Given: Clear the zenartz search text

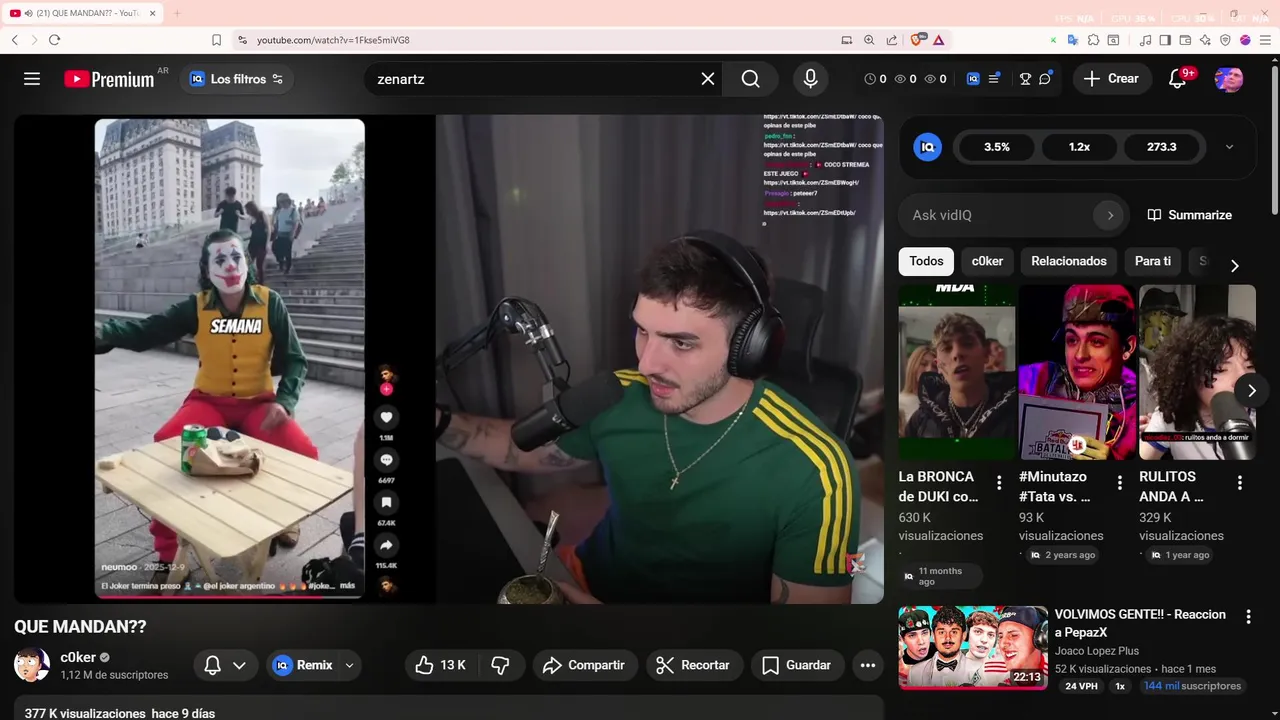Looking at the screenshot, I should tap(708, 79).
